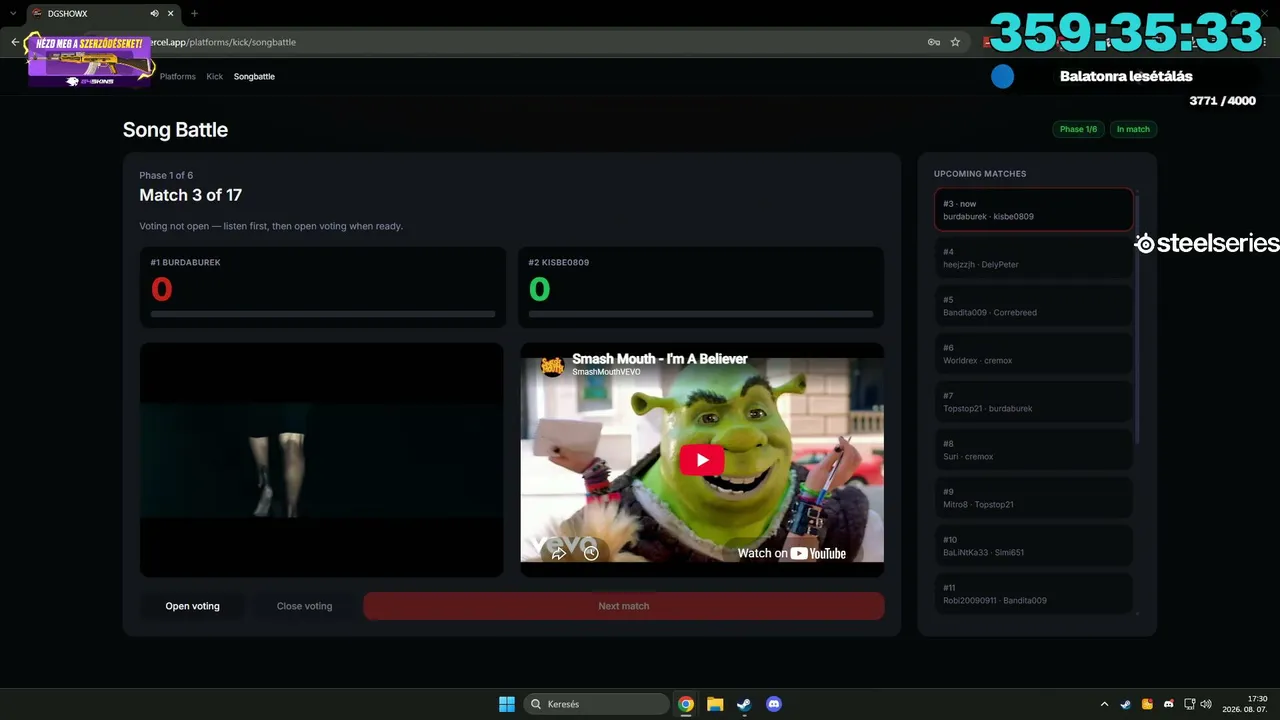Click the Phase 1/6 badge
This screenshot has width=1280, height=720.
[1078, 129]
